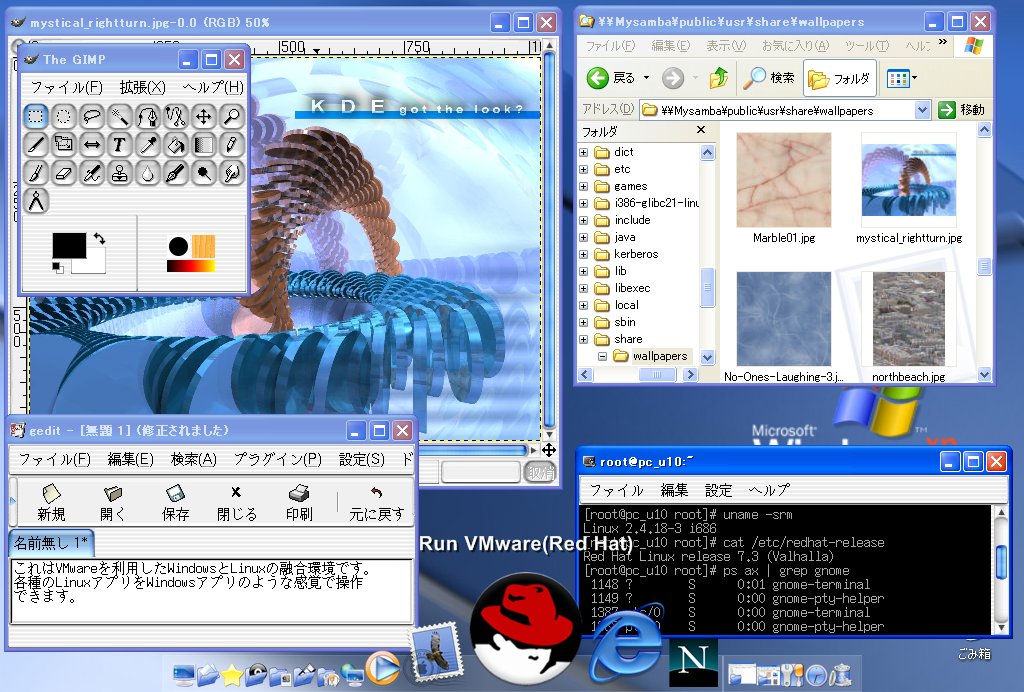Activate the Airbrush tool
This screenshot has height=692, width=1024.
pyautogui.click(x=91, y=172)
